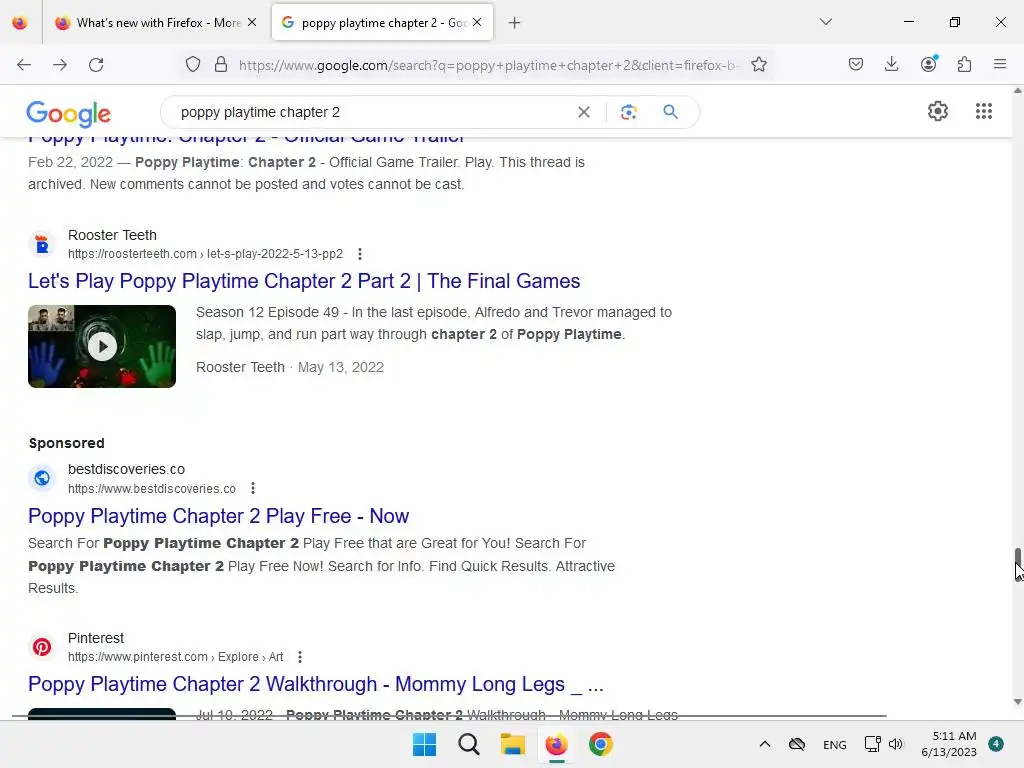
Task: Open the Downloads panel
Action: pos(891,65)
